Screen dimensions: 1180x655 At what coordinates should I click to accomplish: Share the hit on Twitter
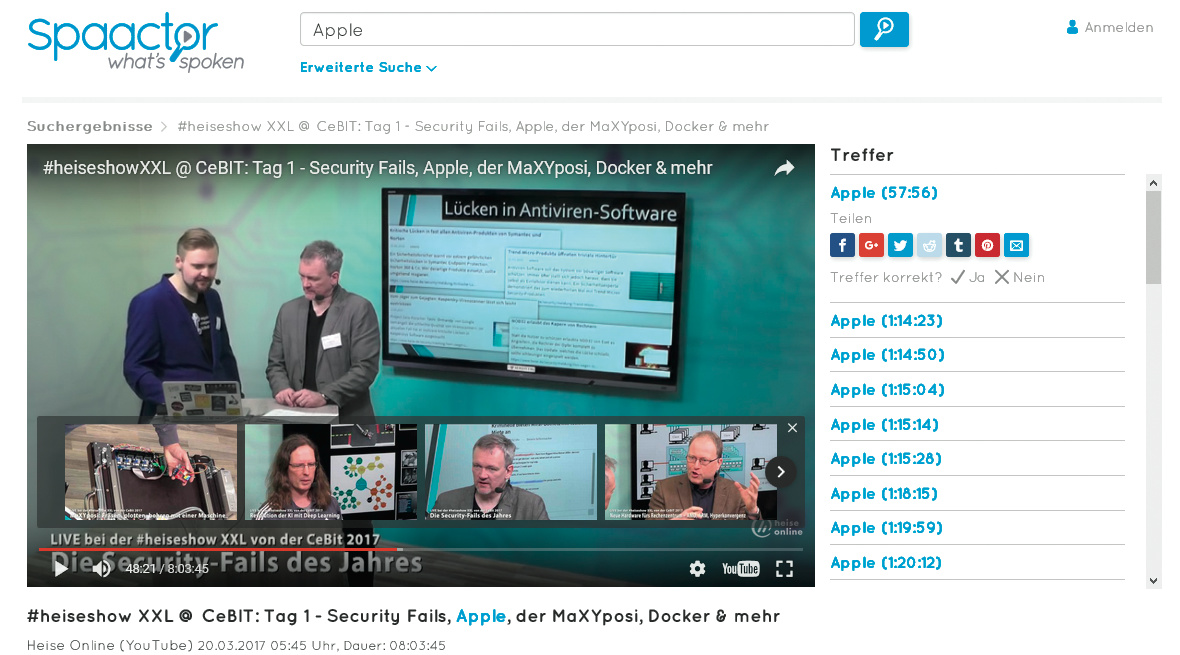900,245
